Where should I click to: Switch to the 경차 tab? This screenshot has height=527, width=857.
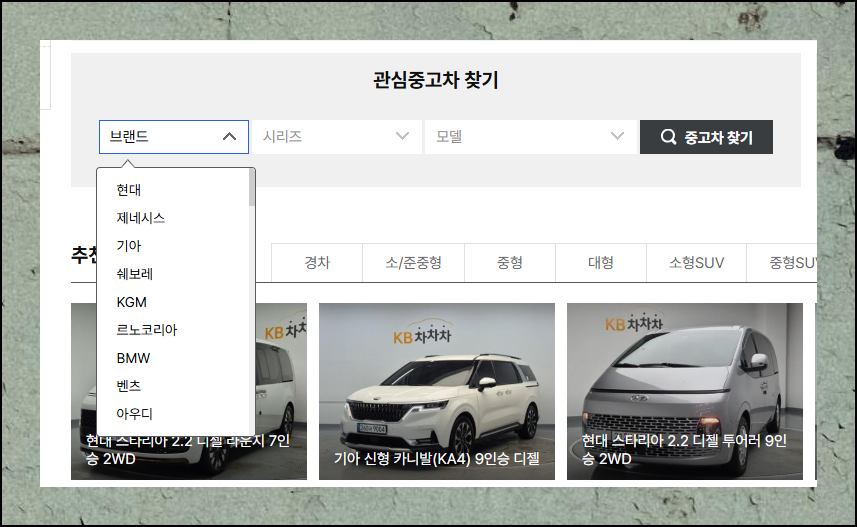click(x=317, y=263)
